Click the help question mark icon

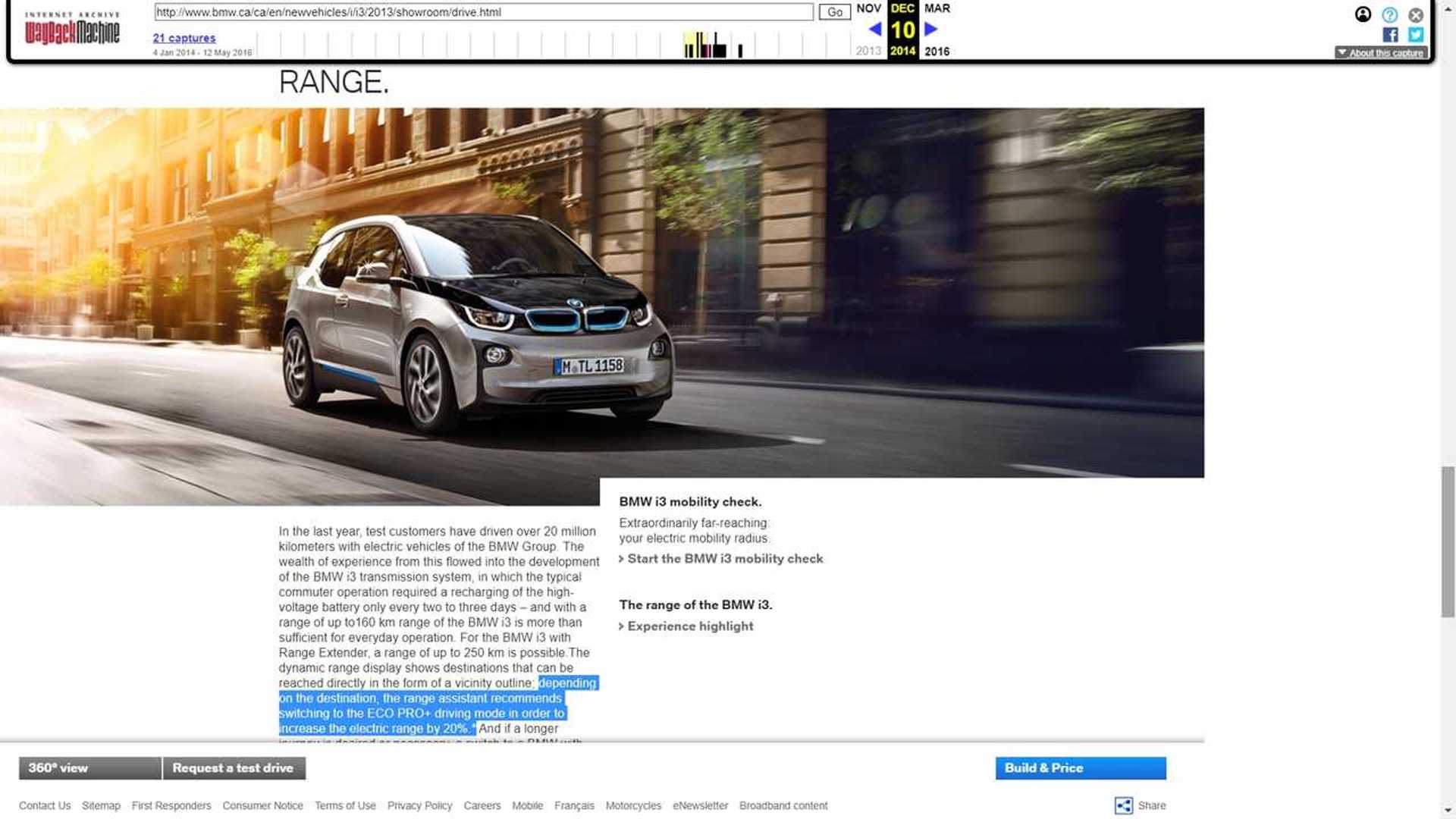(1389, 14)
